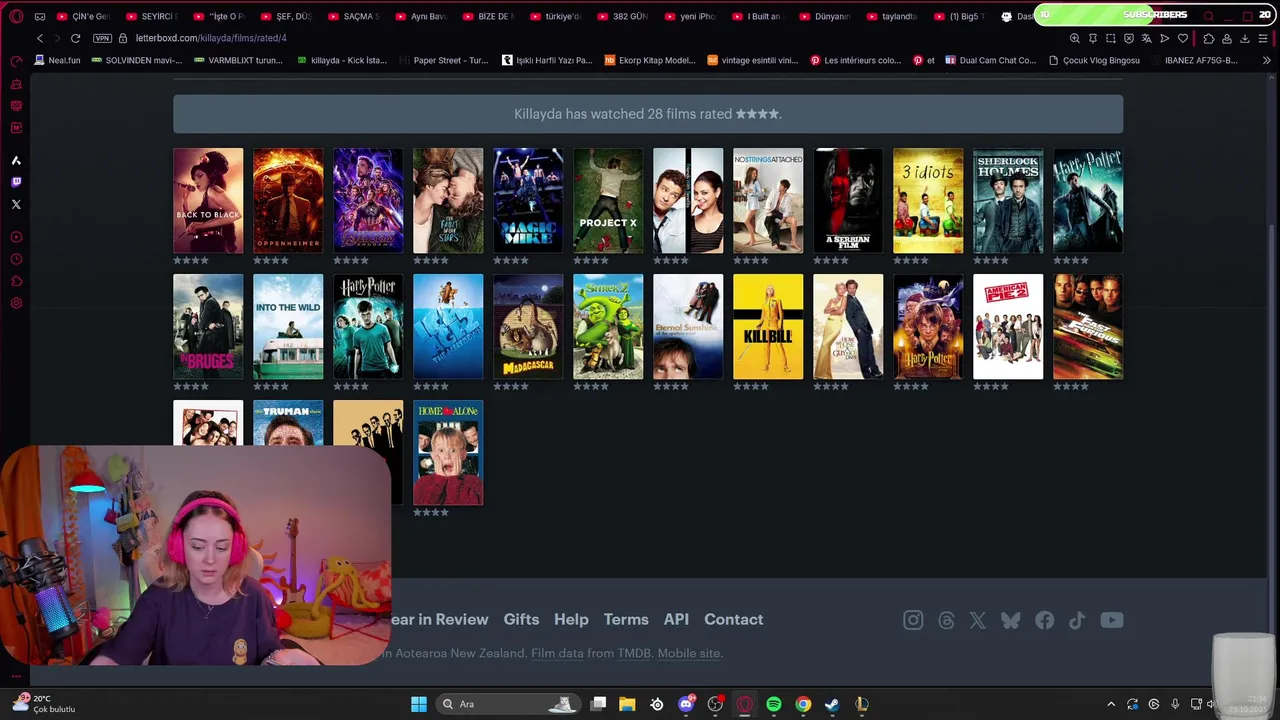Open Discord from the taskbar
Viewport: 1280px width, 720px height.
click(x=686, y=704)
